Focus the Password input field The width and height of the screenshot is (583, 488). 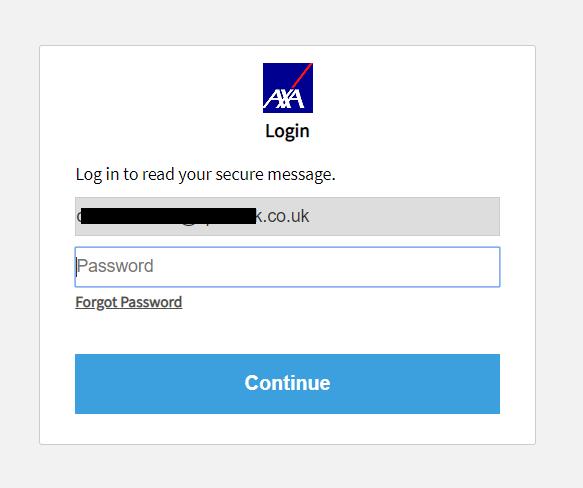[x=287, y=267]
